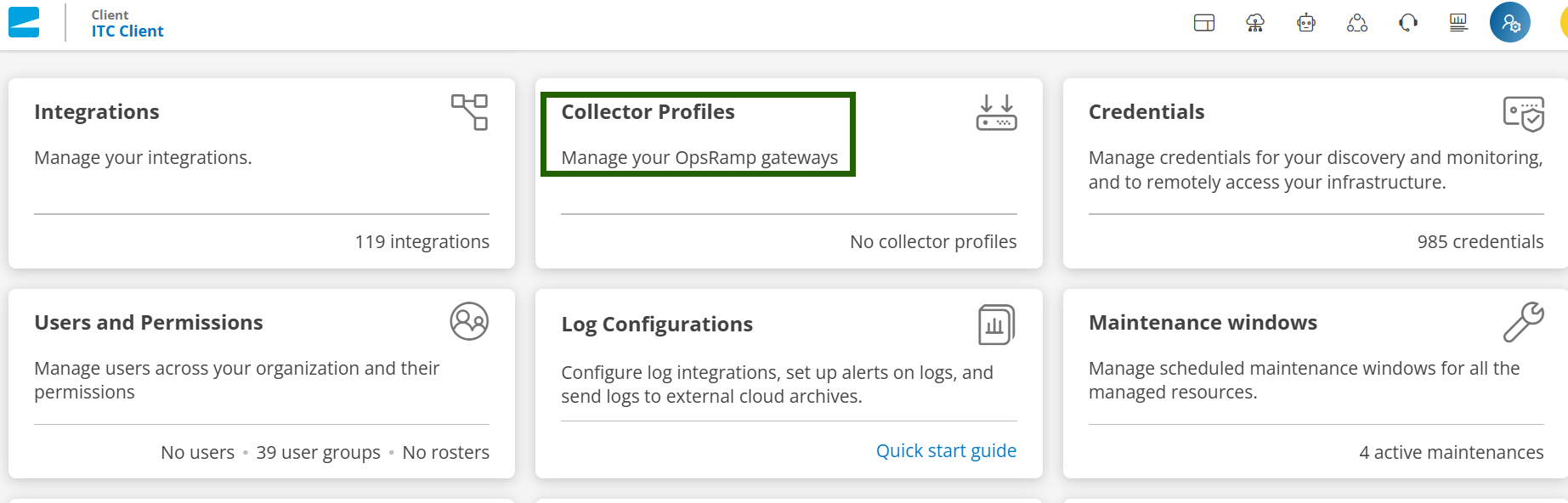The image size is (1568, 503).
Task: Open the dashboard layout icon
Action: (x=1204, y=23)
